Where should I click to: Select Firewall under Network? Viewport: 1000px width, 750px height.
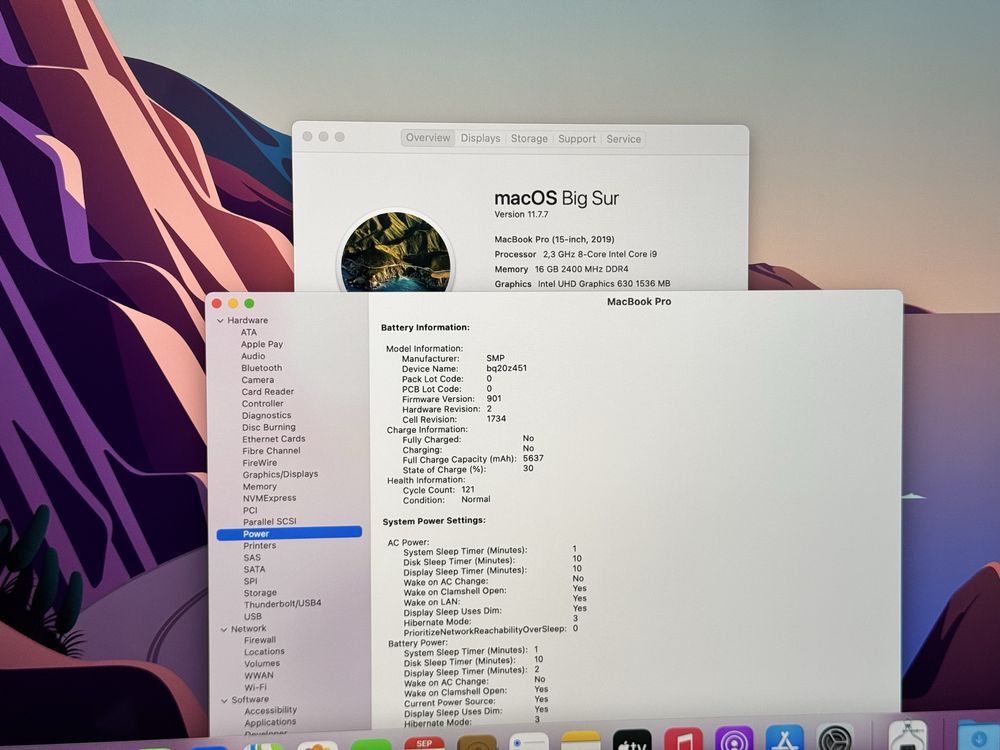point(260,640)
